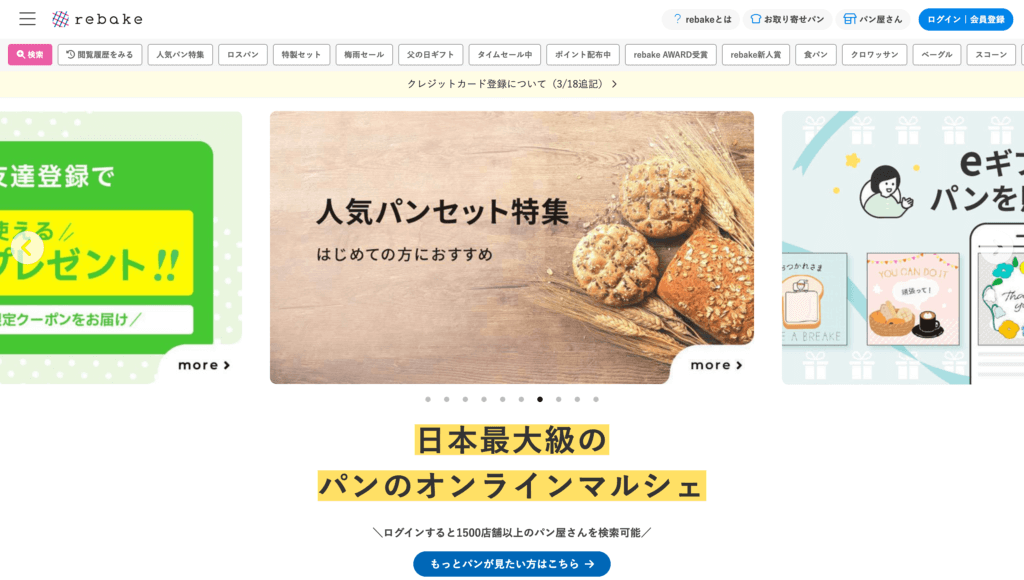Open 閲覧履歴をみる browsing history
The width and height of the screenshot is (1024, 580).
click(x=100, y=55)
